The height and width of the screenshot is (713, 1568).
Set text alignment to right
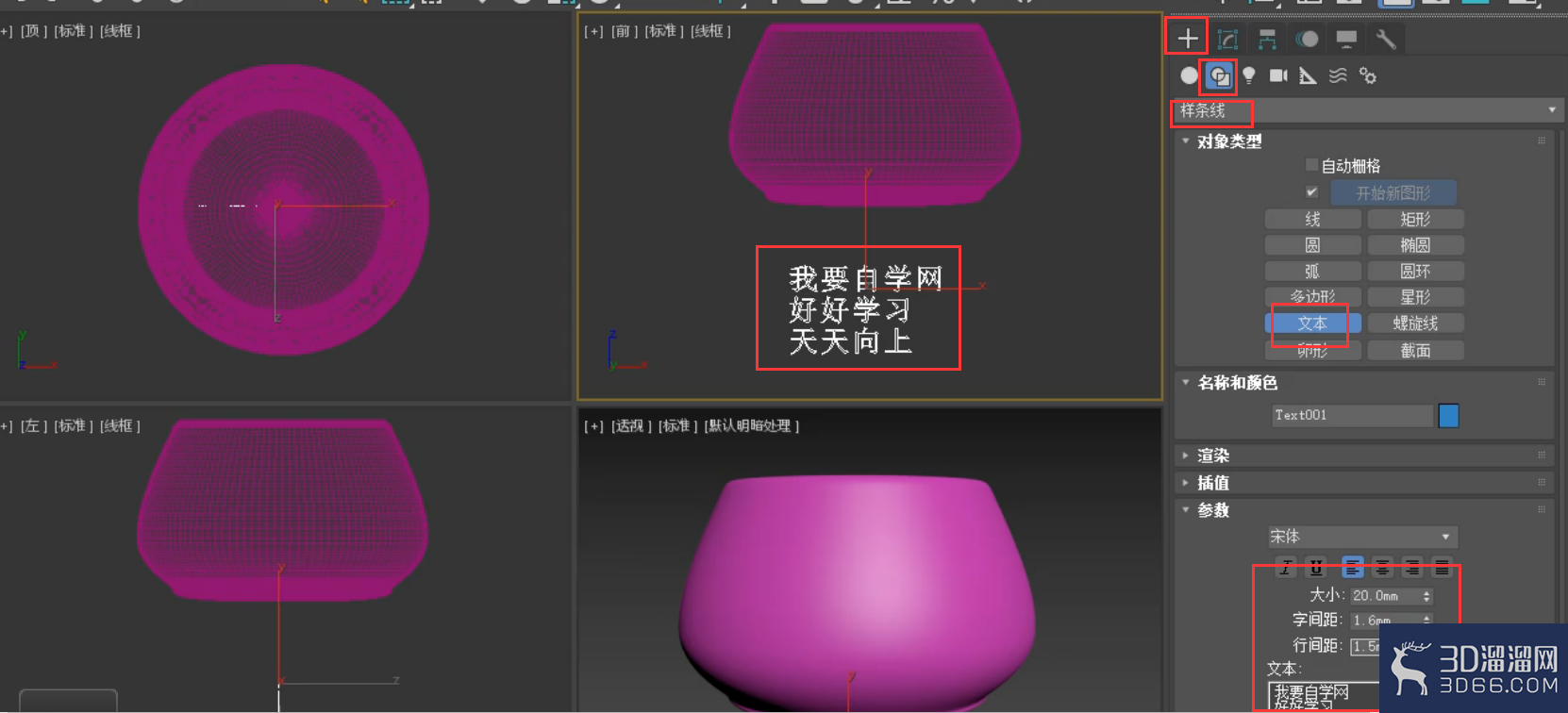click(1412, 568)
